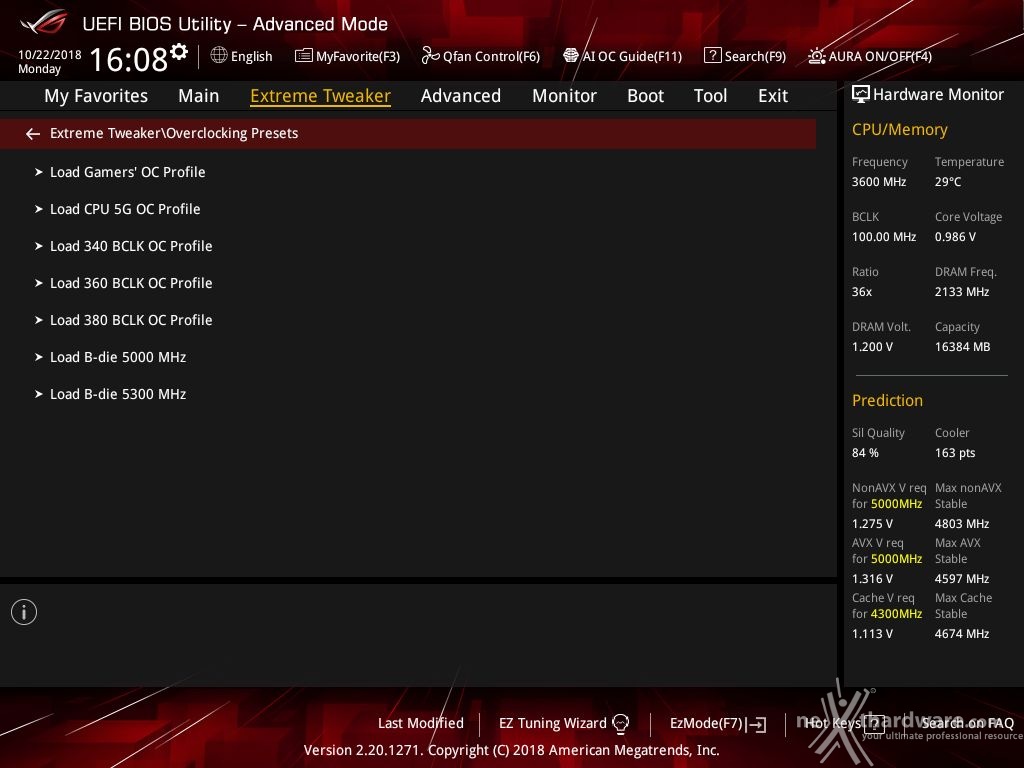The height and width of the screenshot is (768, 1024).
Task: Click the AURA light icon
Action: click(816, 56)
